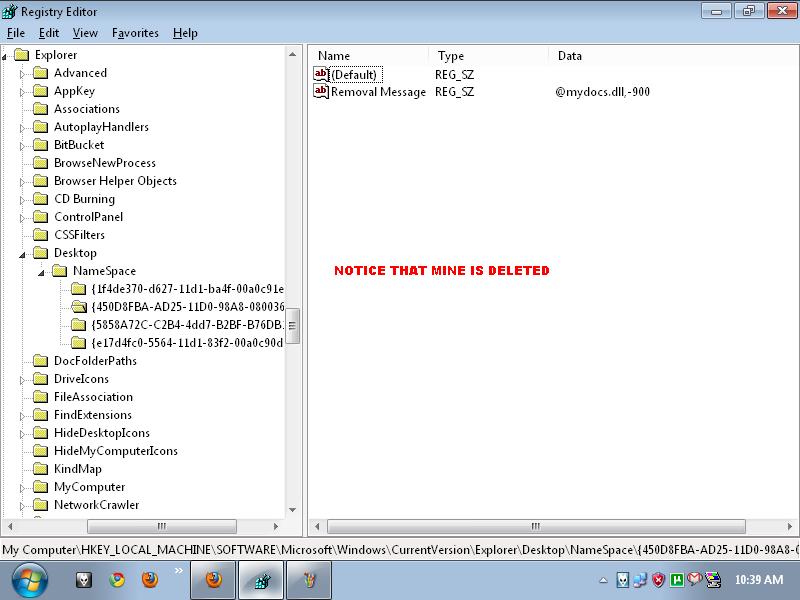Click the red shield security tray icon
Screen dimensions: 800x600
point(659,580)
